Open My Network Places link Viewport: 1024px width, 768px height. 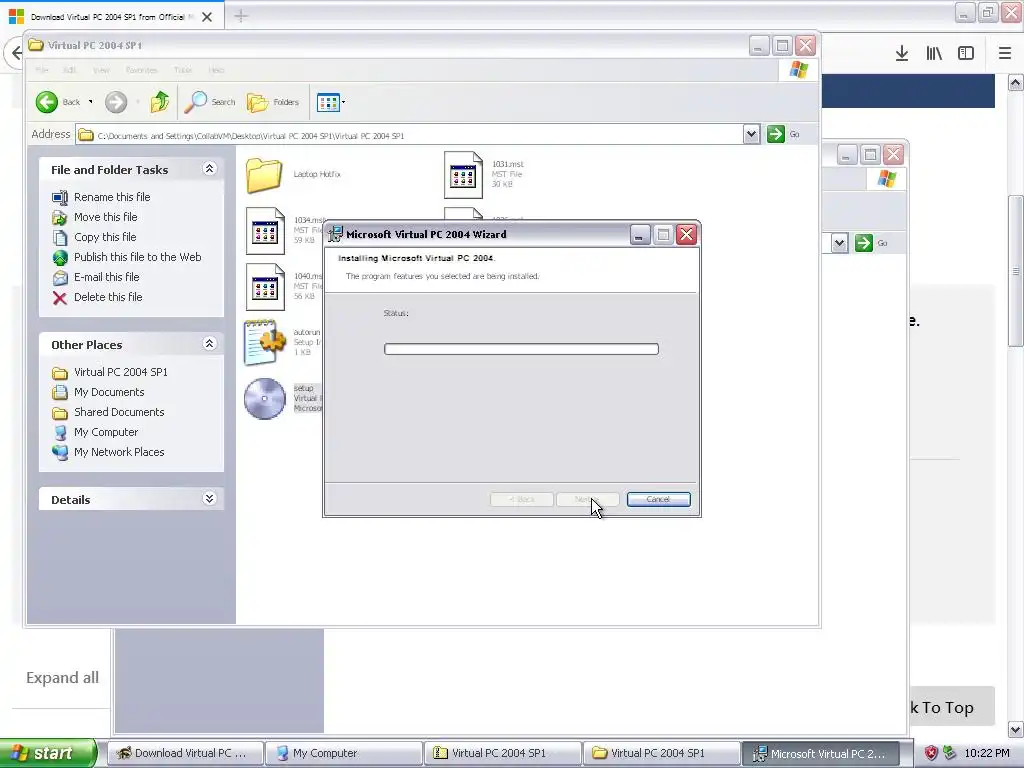pyautogui.click(x=119, y=452)
